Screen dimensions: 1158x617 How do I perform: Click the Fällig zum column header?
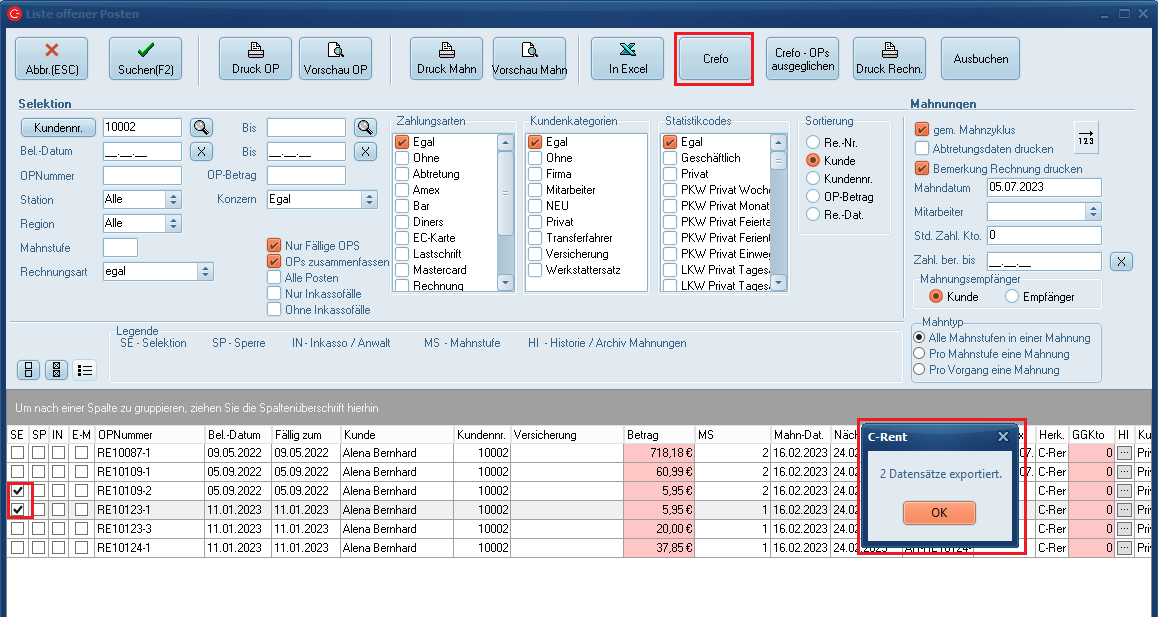click(304, 435)
